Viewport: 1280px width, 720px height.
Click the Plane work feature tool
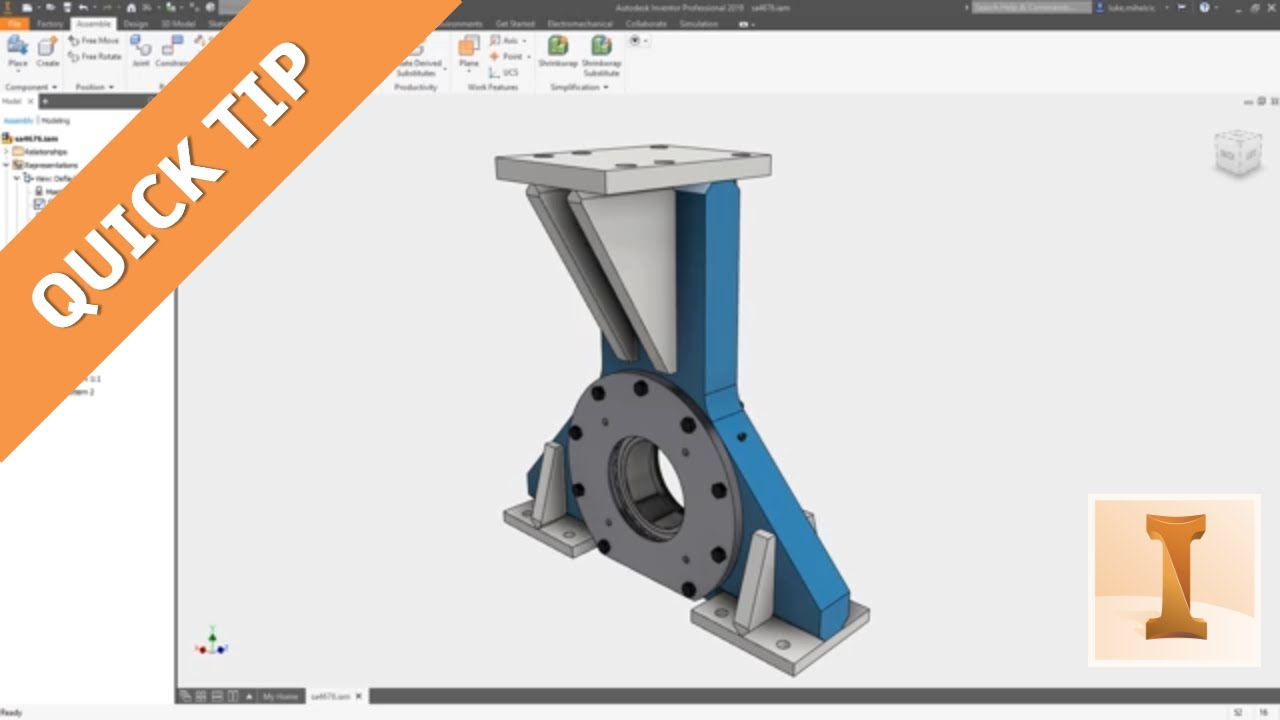[x=468, y=51]
